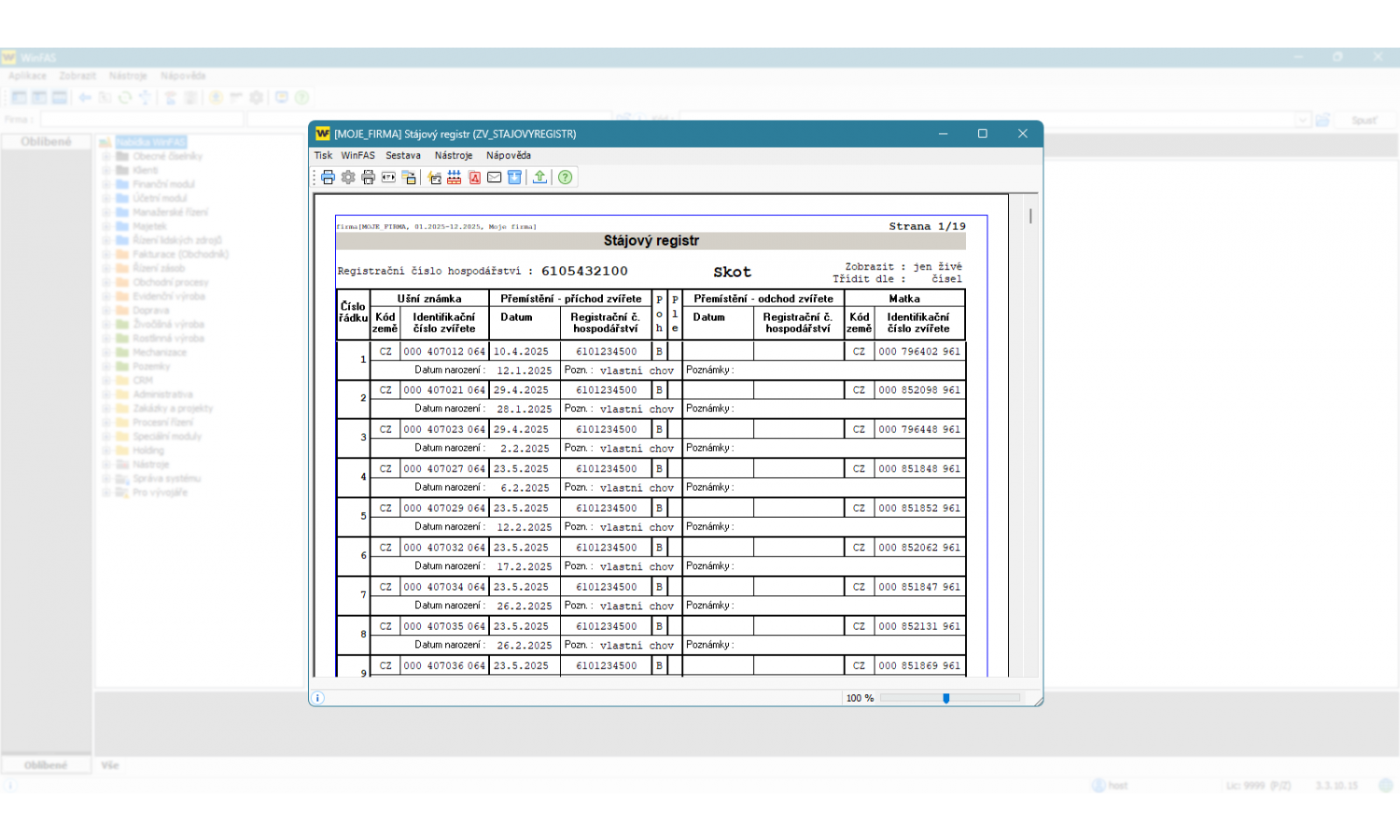Image resolution: width=1400 pixels, height=840 pixels.
Task: Click the green refresh icon in WinFAS toolbar
Action: tap(124, 97)
